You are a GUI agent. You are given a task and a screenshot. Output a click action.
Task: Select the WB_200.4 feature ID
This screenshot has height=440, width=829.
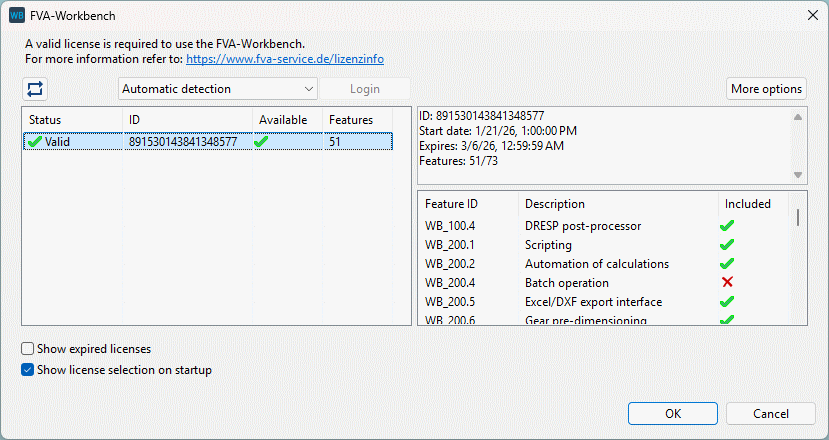pos(449,283)
